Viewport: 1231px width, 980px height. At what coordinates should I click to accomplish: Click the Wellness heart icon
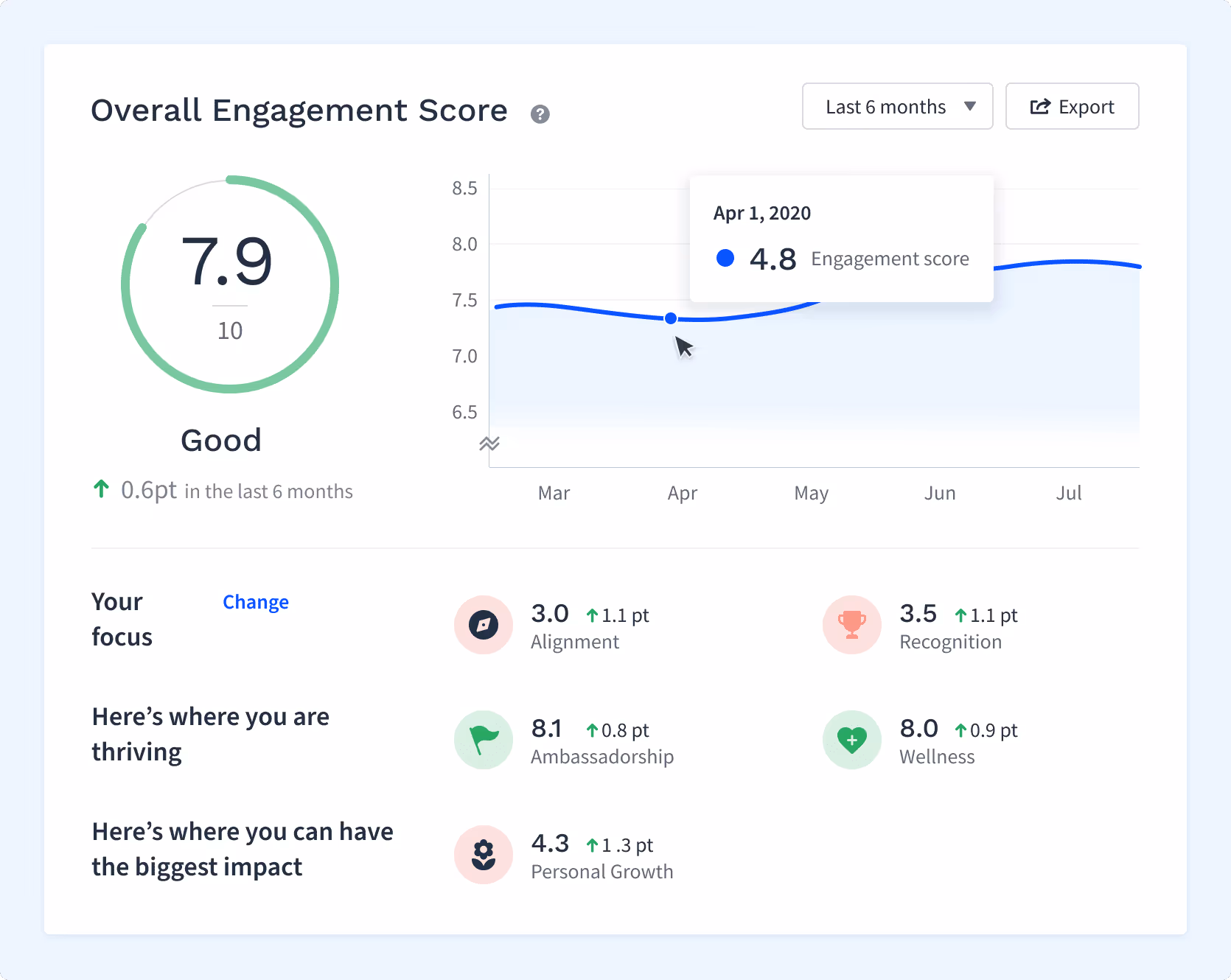point(851,740)
